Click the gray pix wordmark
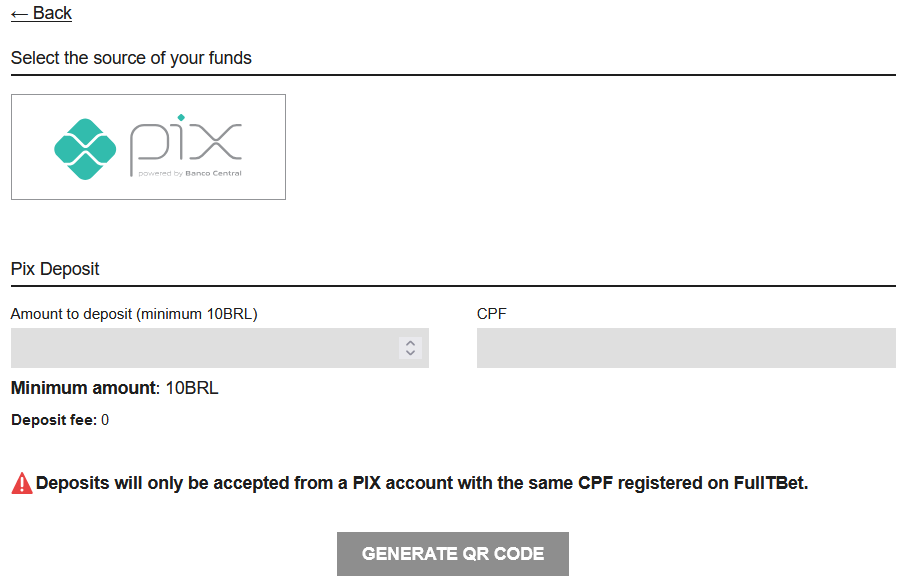The height and width of the screenshot is (583, 903). (x=186, y=142)
